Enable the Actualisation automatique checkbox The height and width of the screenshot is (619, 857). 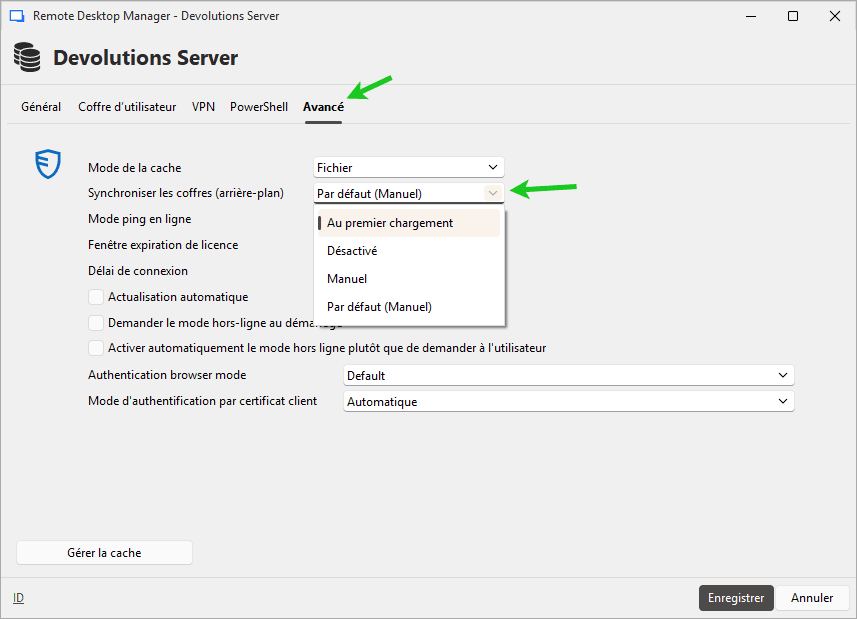click(x=96, y=297)
